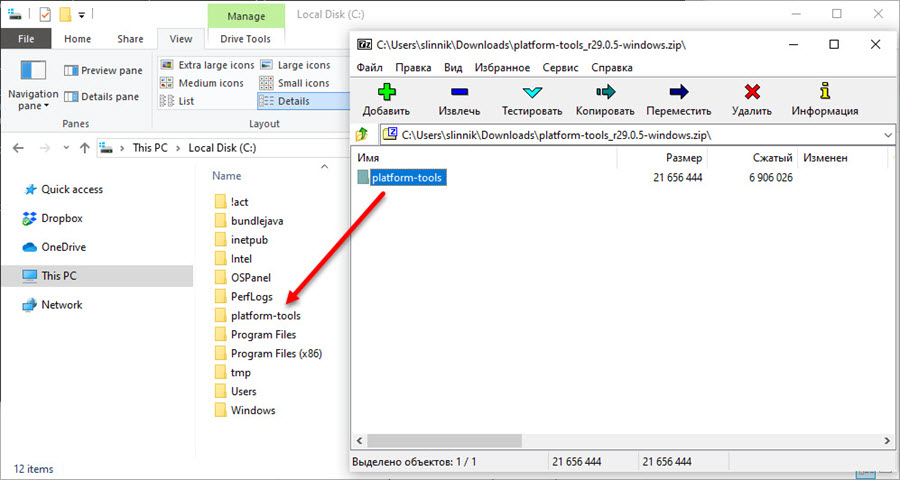Click the Копировать arrow icon
This screenshot has height=480, width=900.
(x=605, y=92)
